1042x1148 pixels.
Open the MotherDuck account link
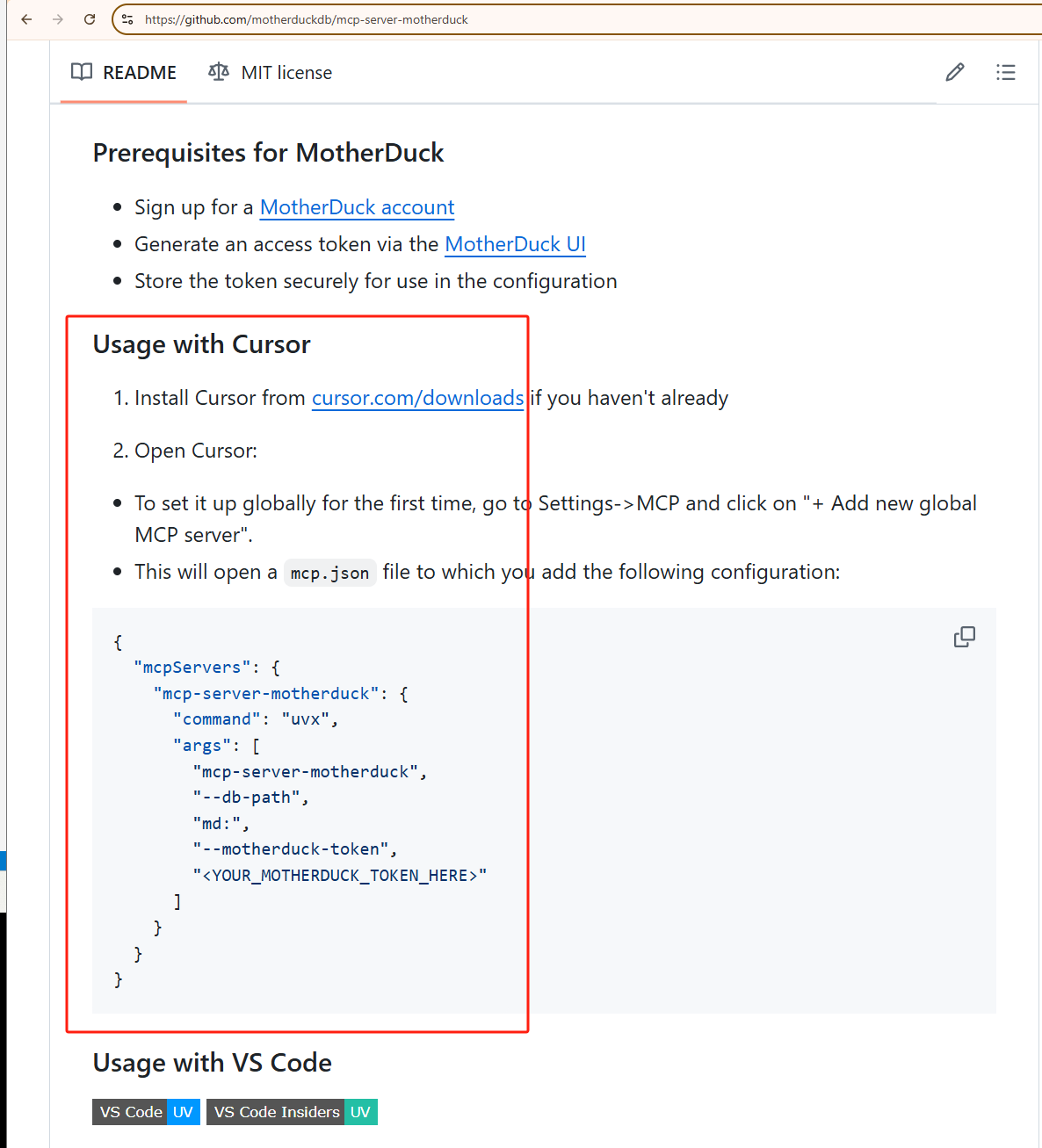(x=357, y=207)
